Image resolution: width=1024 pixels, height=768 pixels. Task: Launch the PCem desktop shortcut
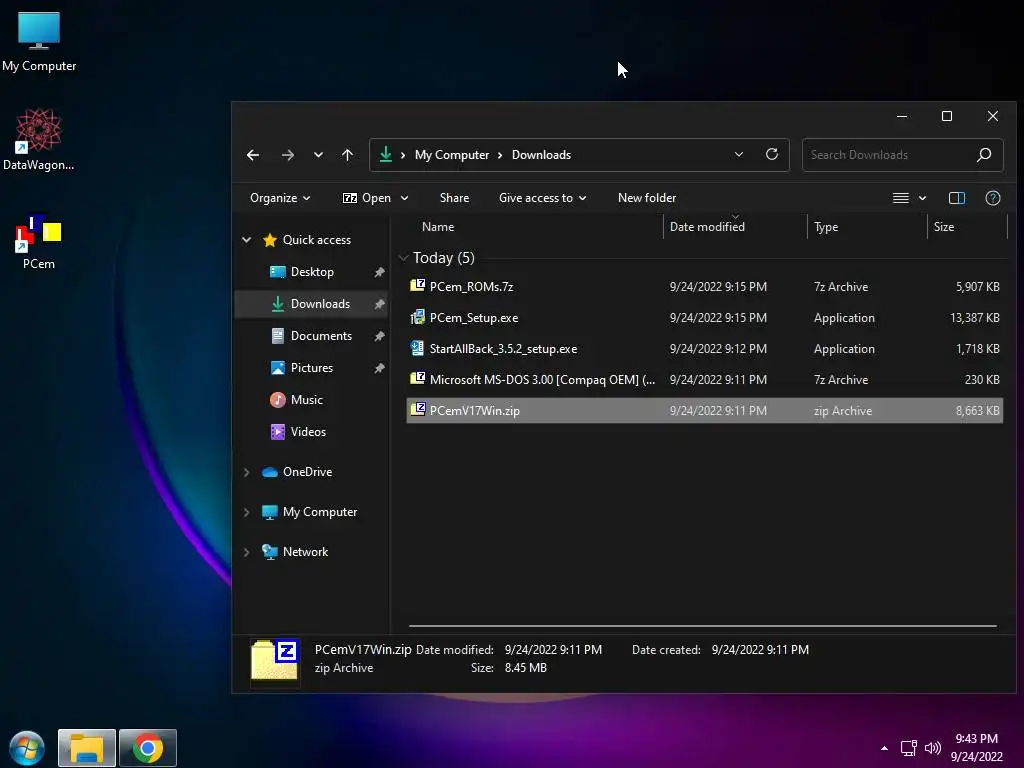click(39, 240)
